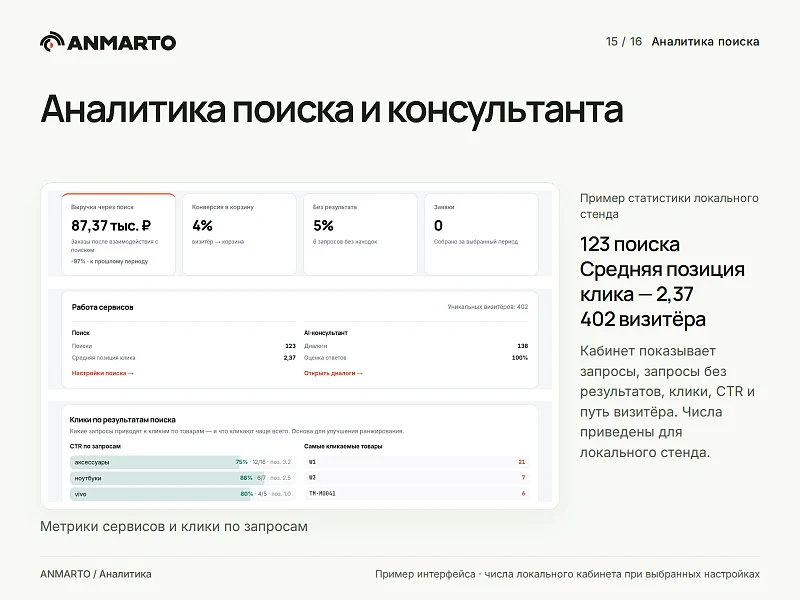The image size is (800, 600).
Task: Click the «-97% · к прошлому периоду» note
Action: pos(109,261)
